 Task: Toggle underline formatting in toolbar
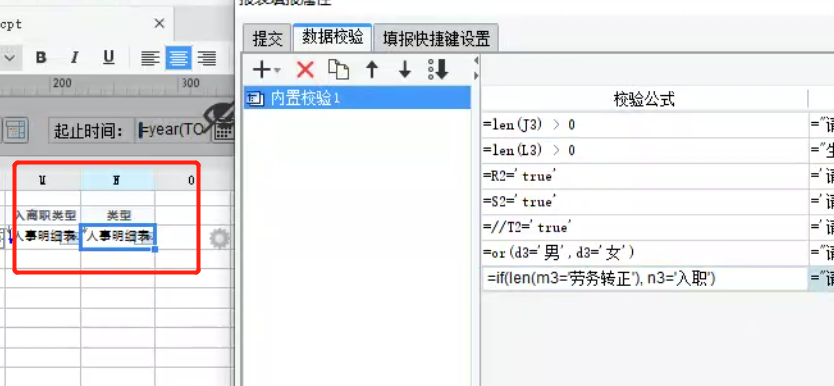point(109,57)
